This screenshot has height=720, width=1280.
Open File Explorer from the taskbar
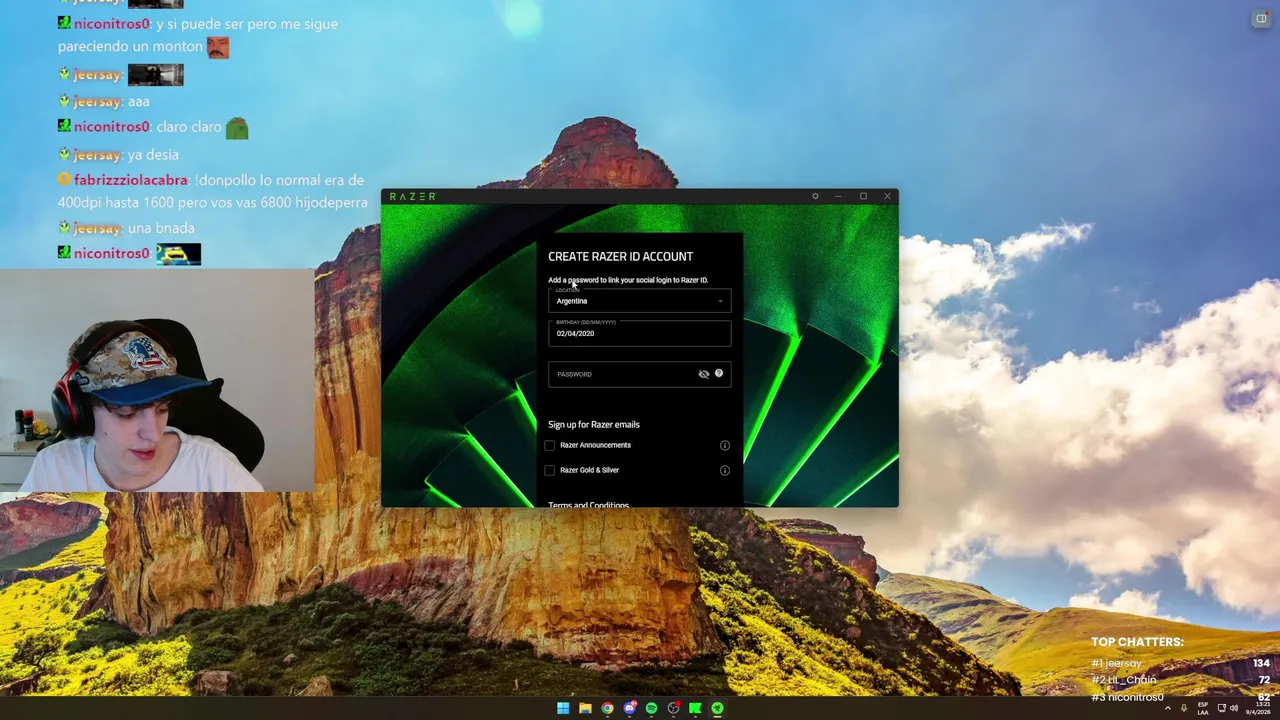[x=585, y=708]
